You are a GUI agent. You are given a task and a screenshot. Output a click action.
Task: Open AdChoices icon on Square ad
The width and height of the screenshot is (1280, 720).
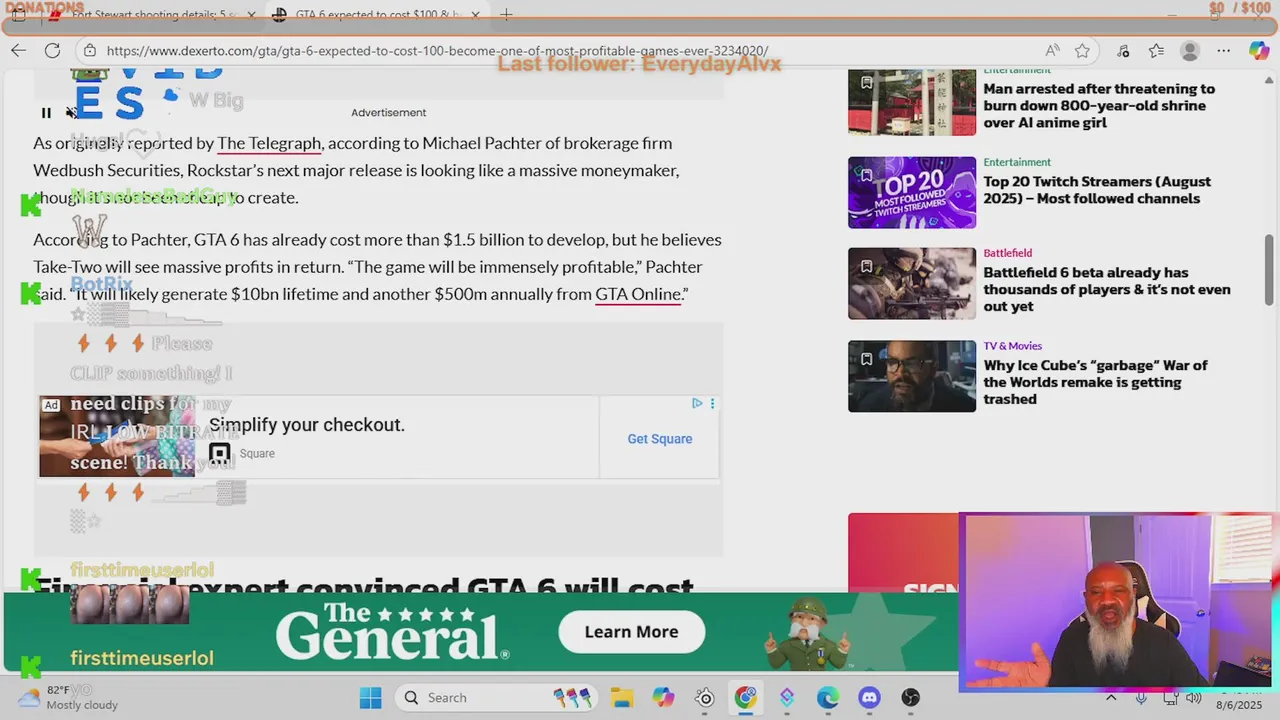tap(697, 403)
